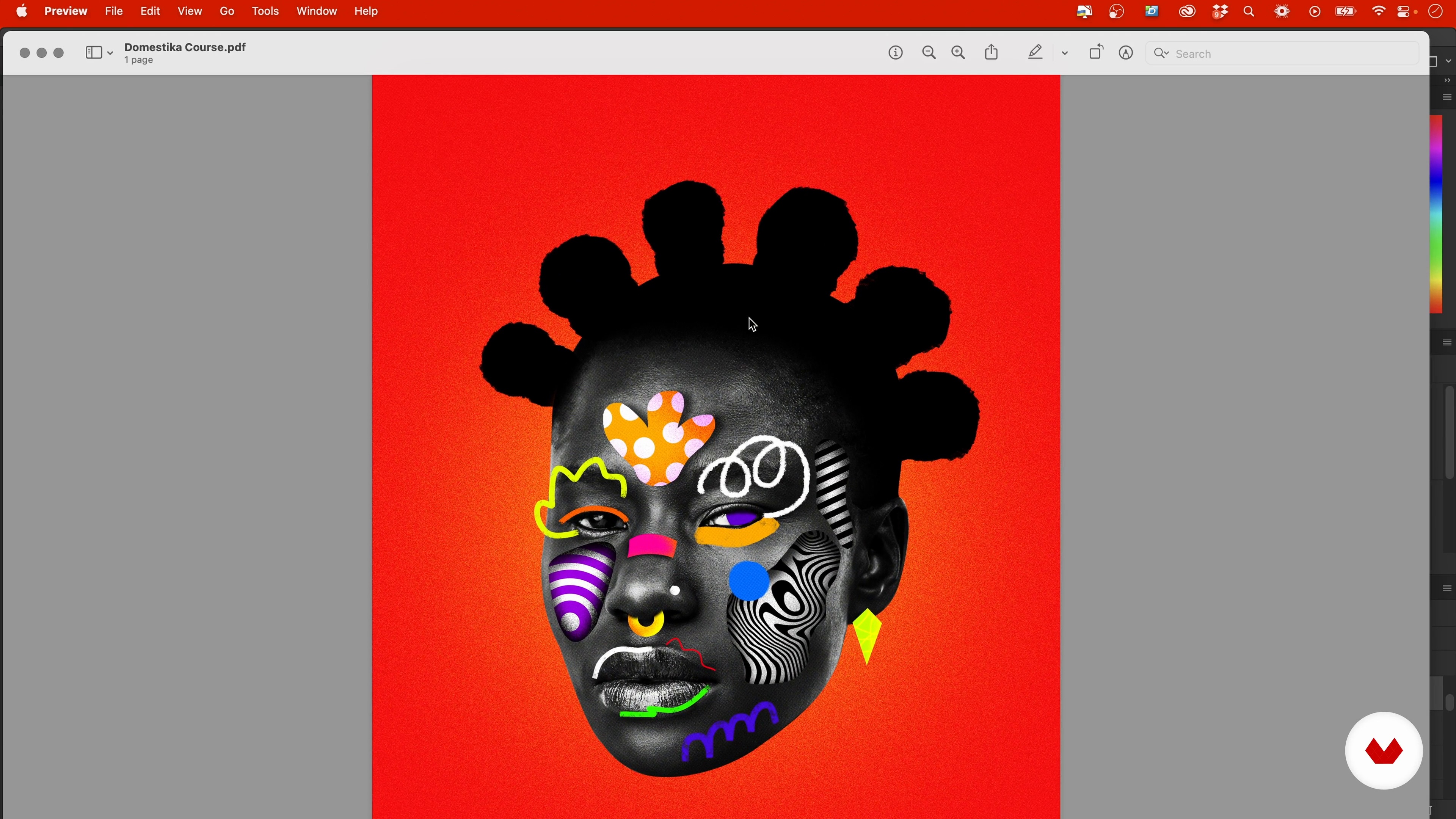Image resolution: width=1456 pixels, height=819 pixels.
Task: Open the search options magnifier dropdown
Action: point(1161,54)
